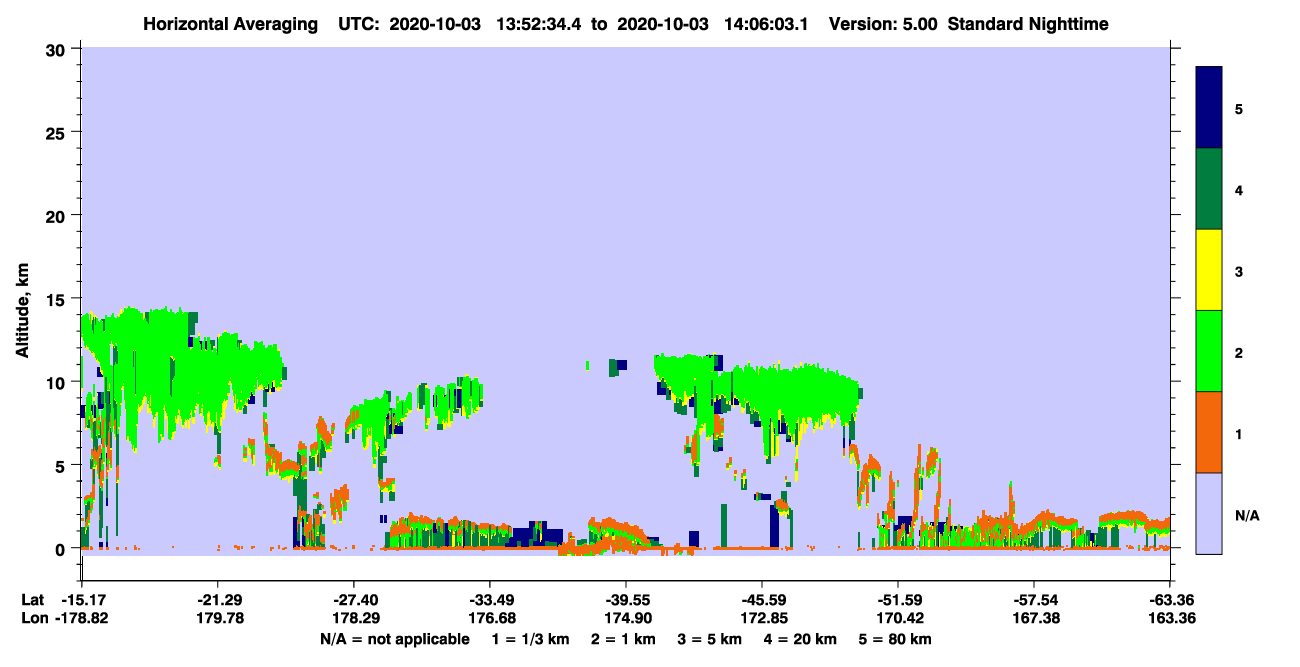Click the orange colorbar segment labeled 1
Screen dimensions: 1300x667
(x=1209, y=432)
